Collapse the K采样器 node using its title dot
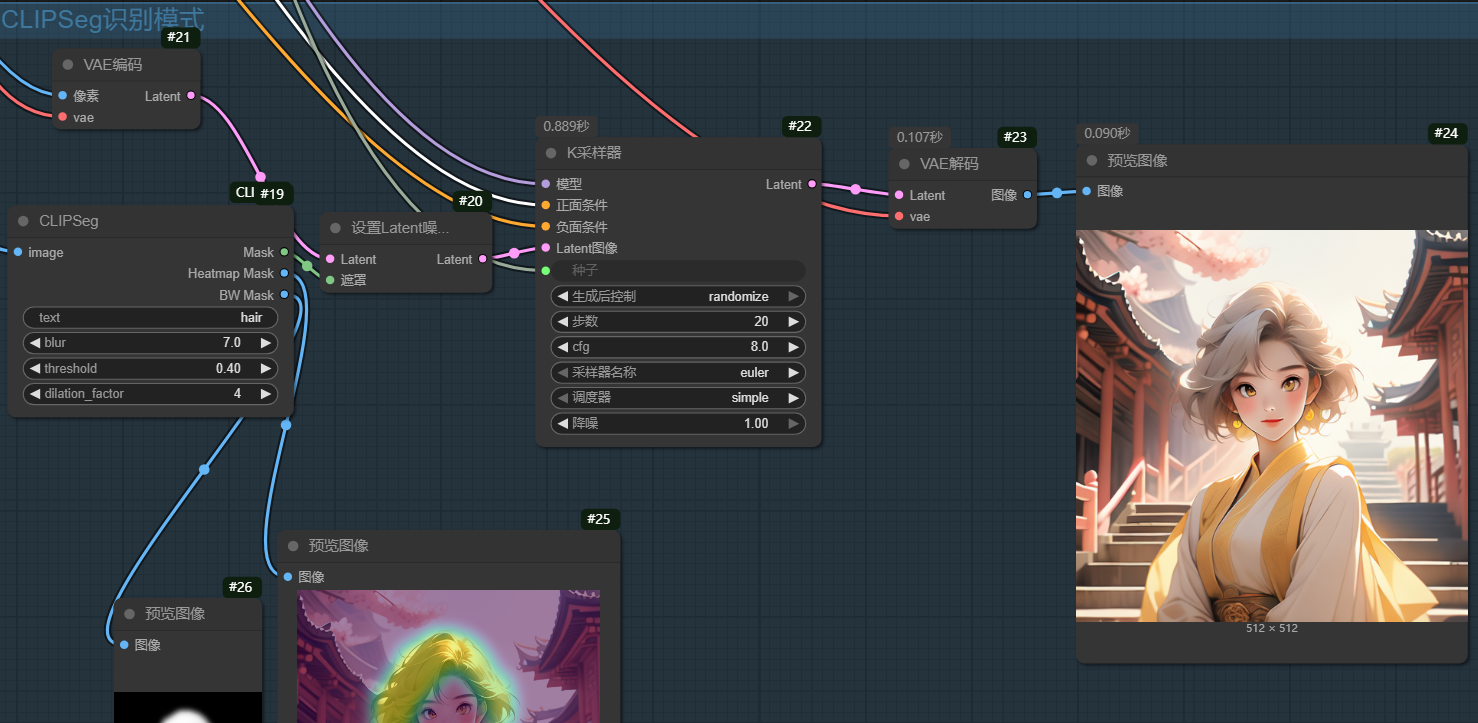The image size is (1478, 723). (551, 153)
